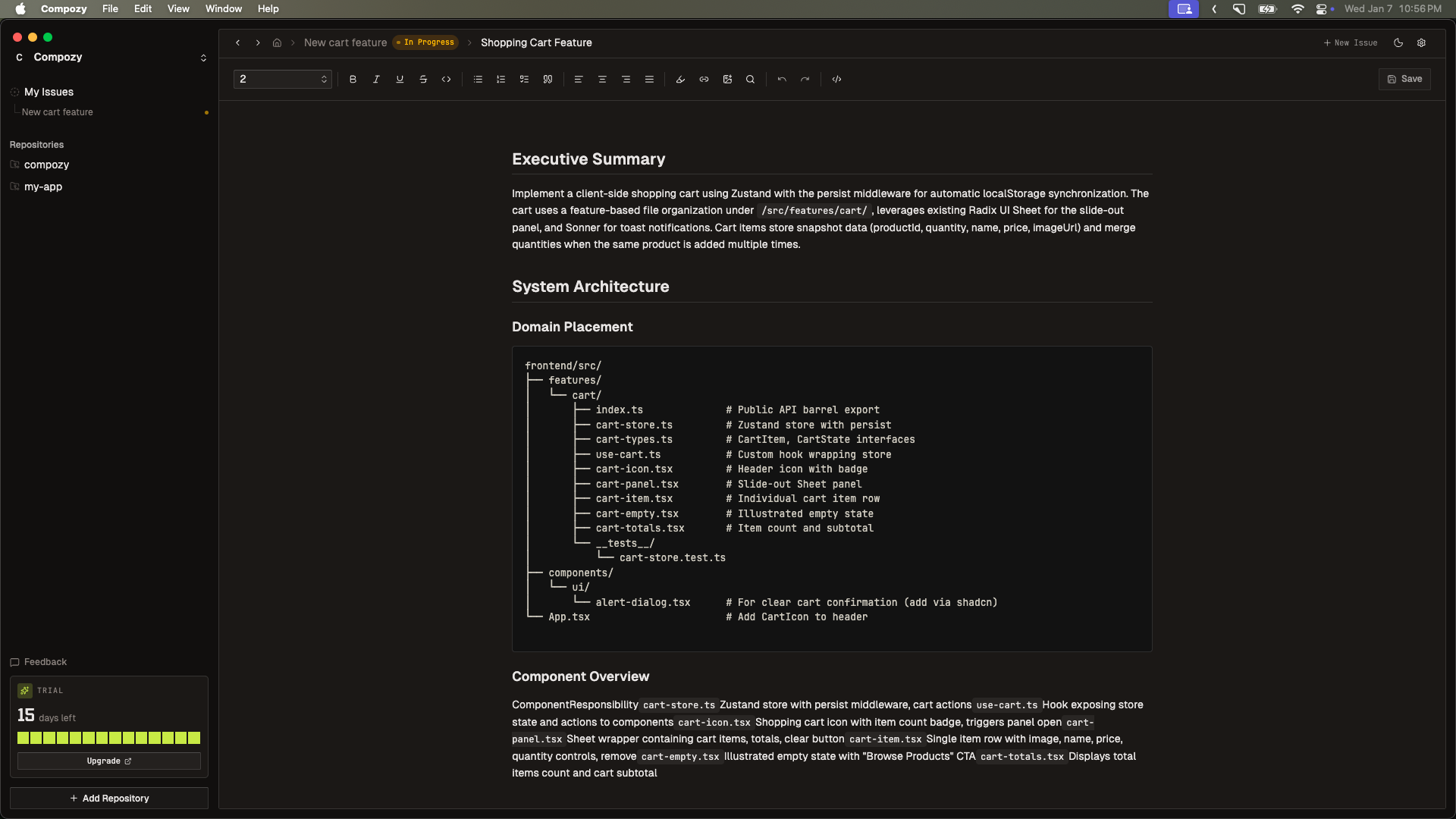Click Upgrade in the trial panel

pos(108,761)
